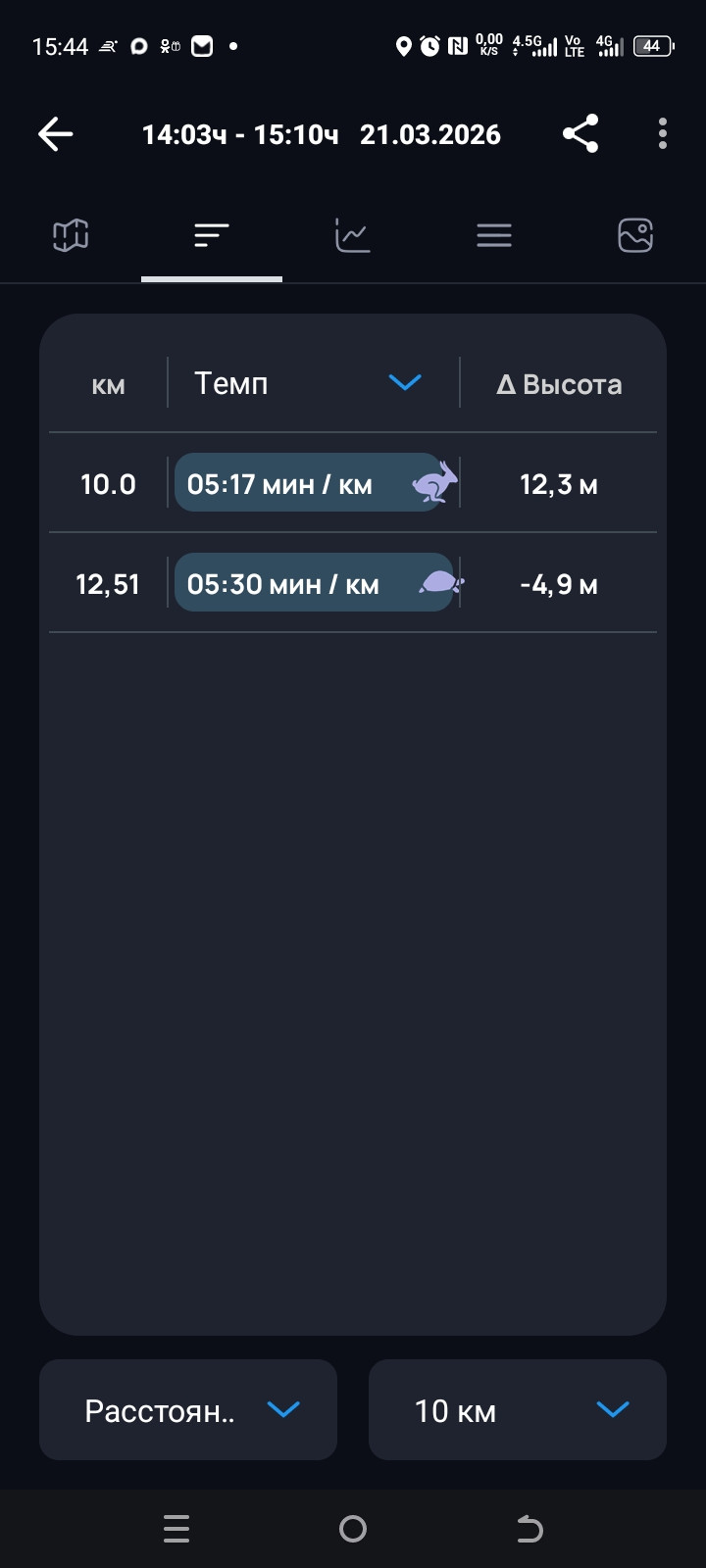This screenshot has height=1568, width=706.
Task: Open the 10 км interval dropdown
Action: [x=518, y=1409]
